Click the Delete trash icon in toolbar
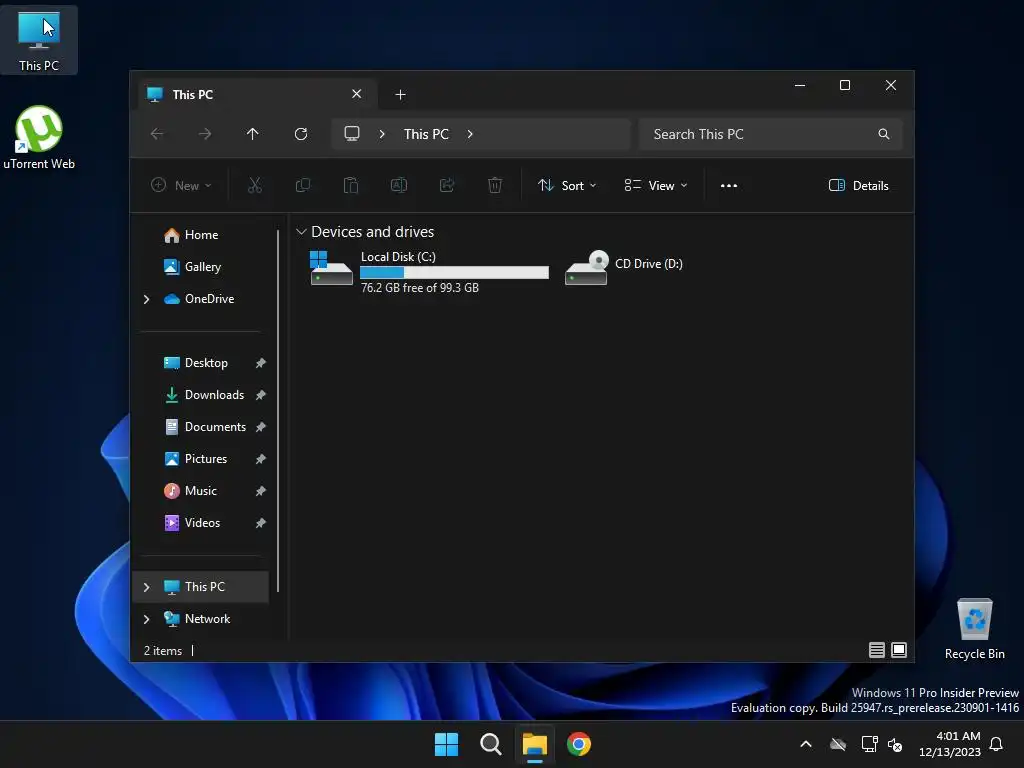The height and width of the screenshot is (768, 1024). click(495, 185)
